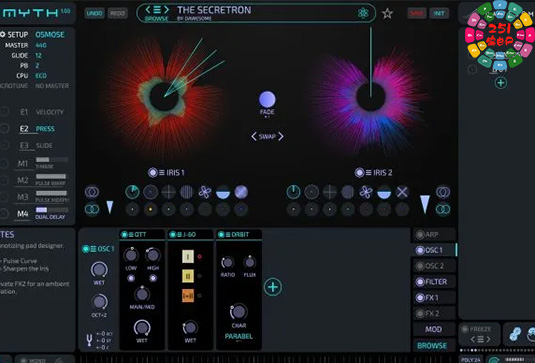Go to the next preset with the right chevron
This screenshot has width=535, height=363.
click(167, 10)
